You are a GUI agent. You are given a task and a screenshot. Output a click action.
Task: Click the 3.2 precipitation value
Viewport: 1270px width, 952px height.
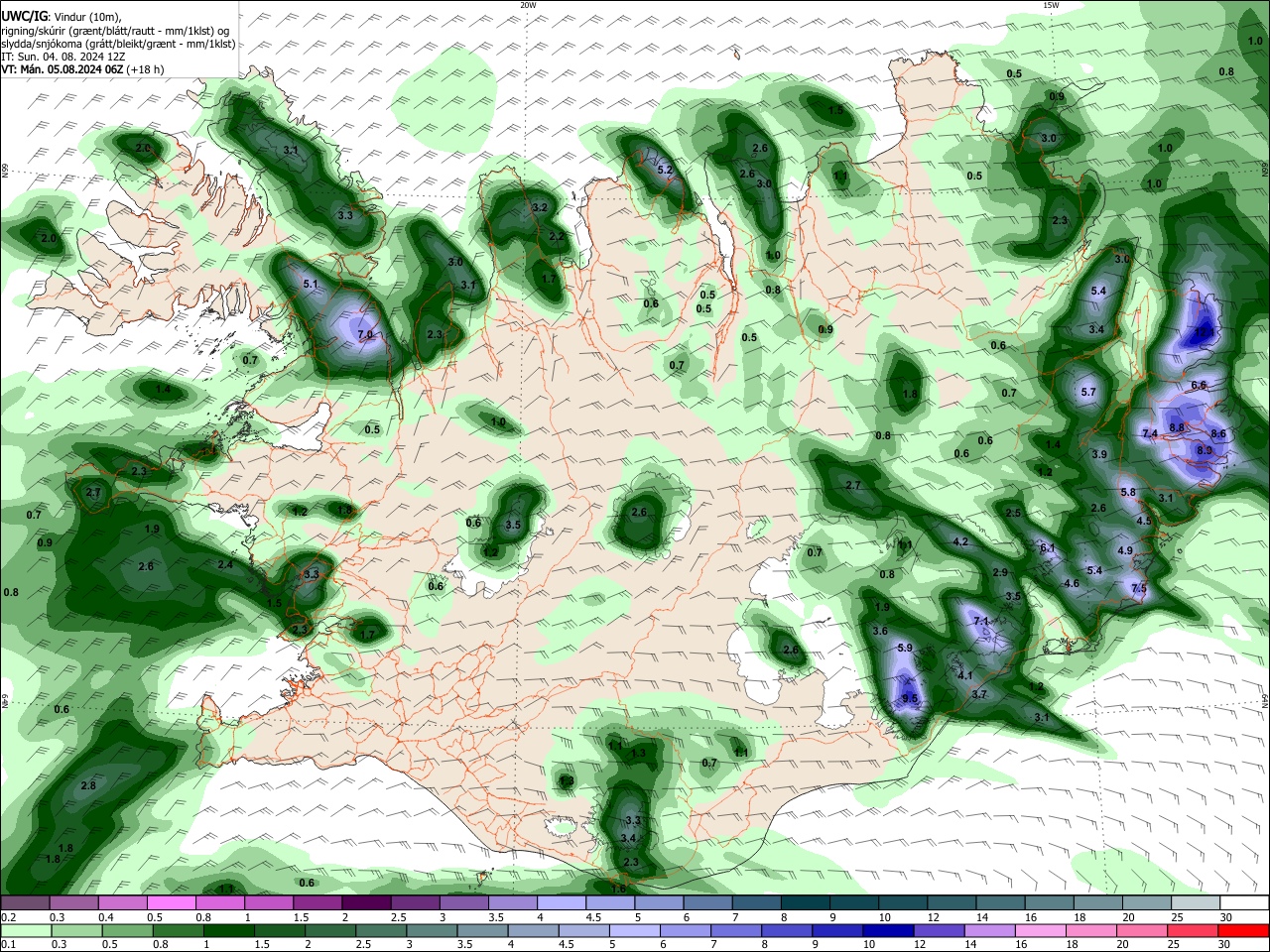(x=540, y=208)
